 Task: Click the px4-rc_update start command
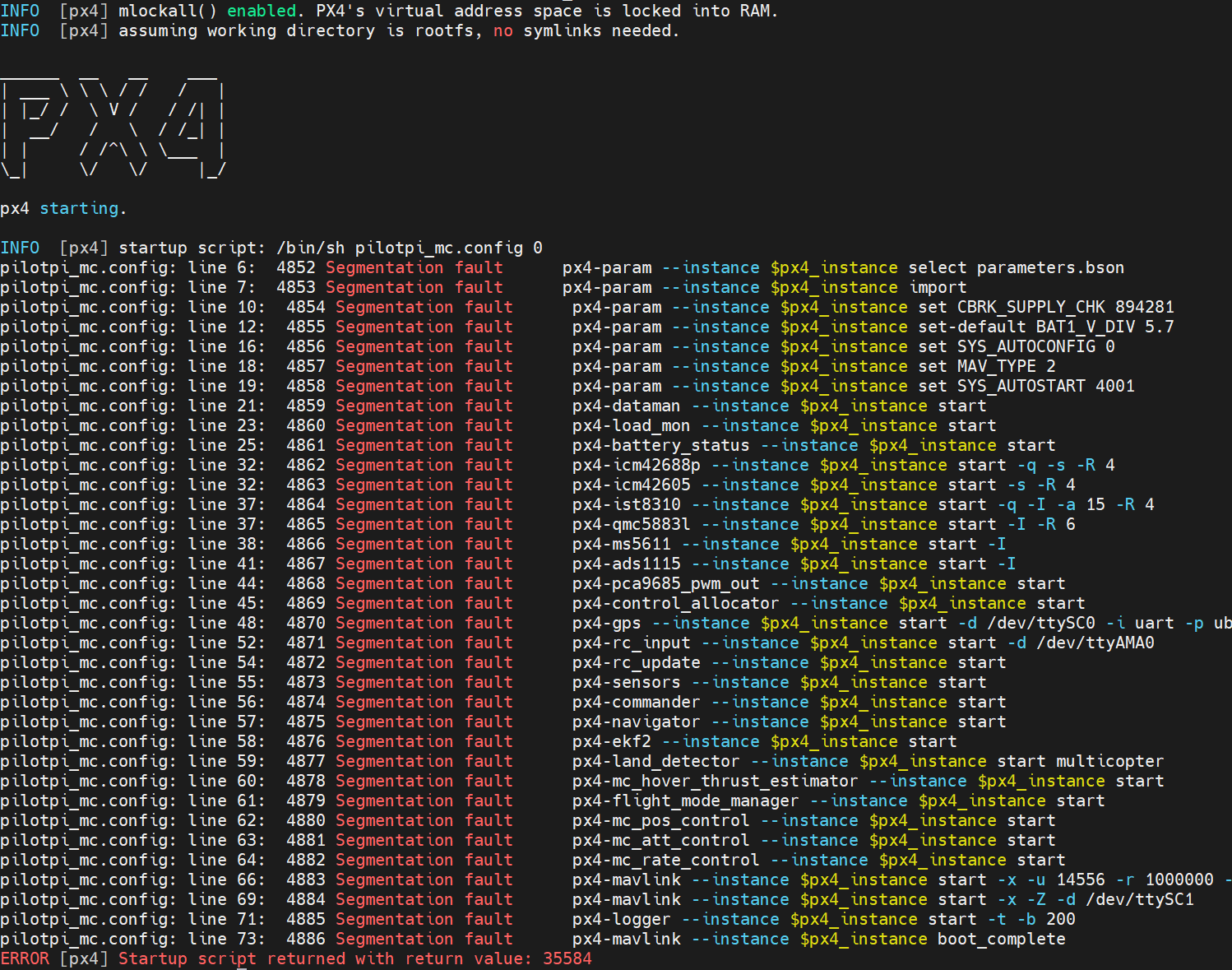[790, 662]
